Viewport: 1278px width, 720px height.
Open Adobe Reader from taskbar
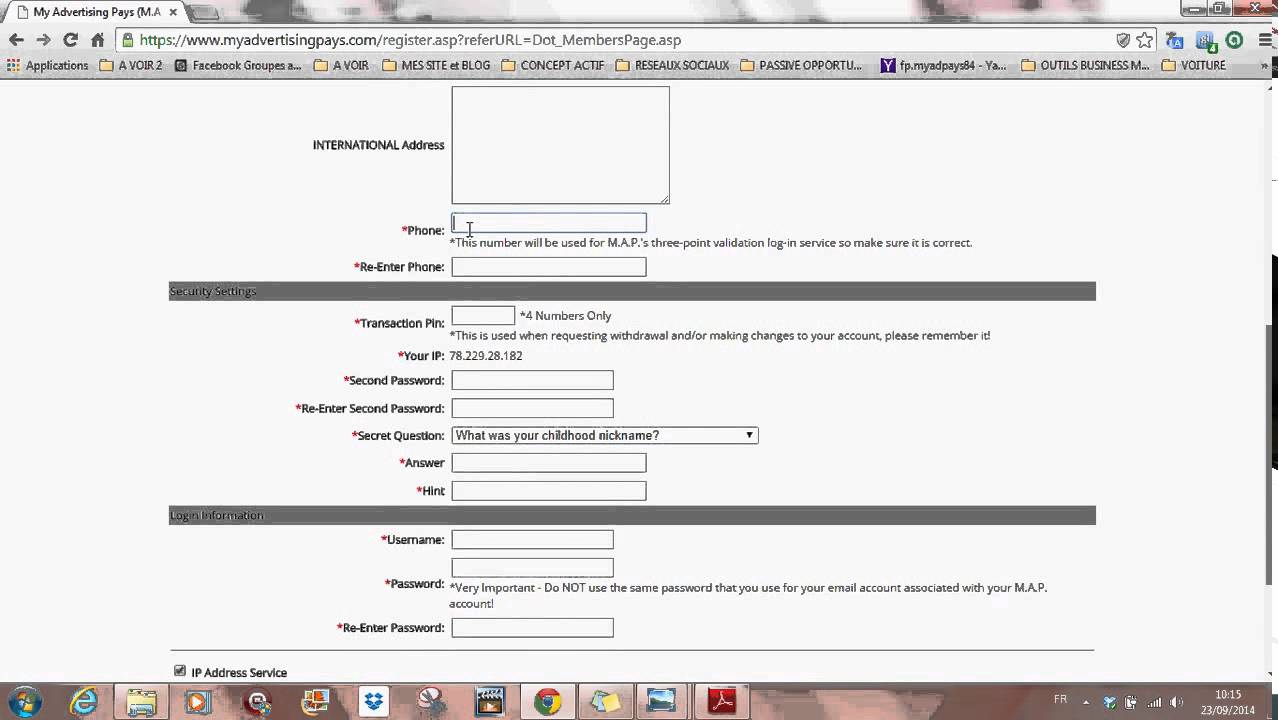point(722,701)
